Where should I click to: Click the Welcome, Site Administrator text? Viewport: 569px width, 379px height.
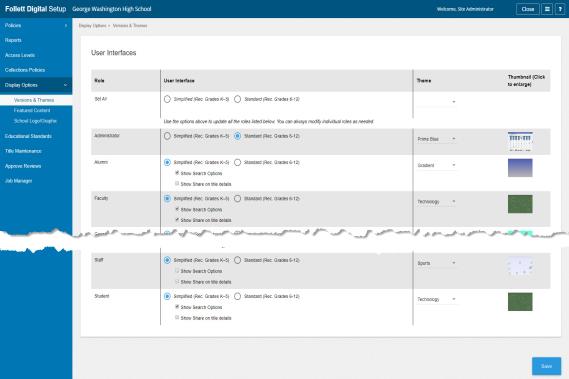click(x=465, y=9)
